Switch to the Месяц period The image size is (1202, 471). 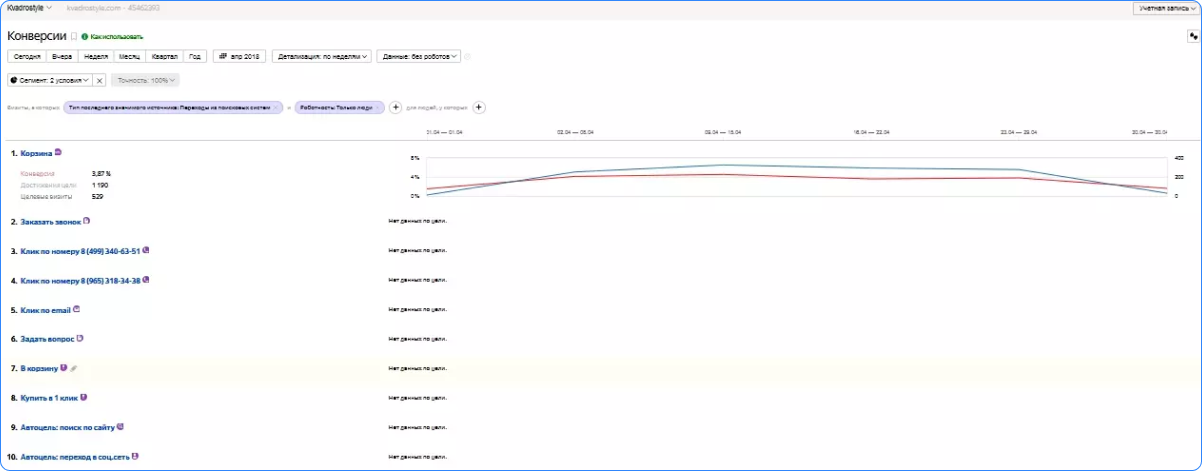[129, 57]
